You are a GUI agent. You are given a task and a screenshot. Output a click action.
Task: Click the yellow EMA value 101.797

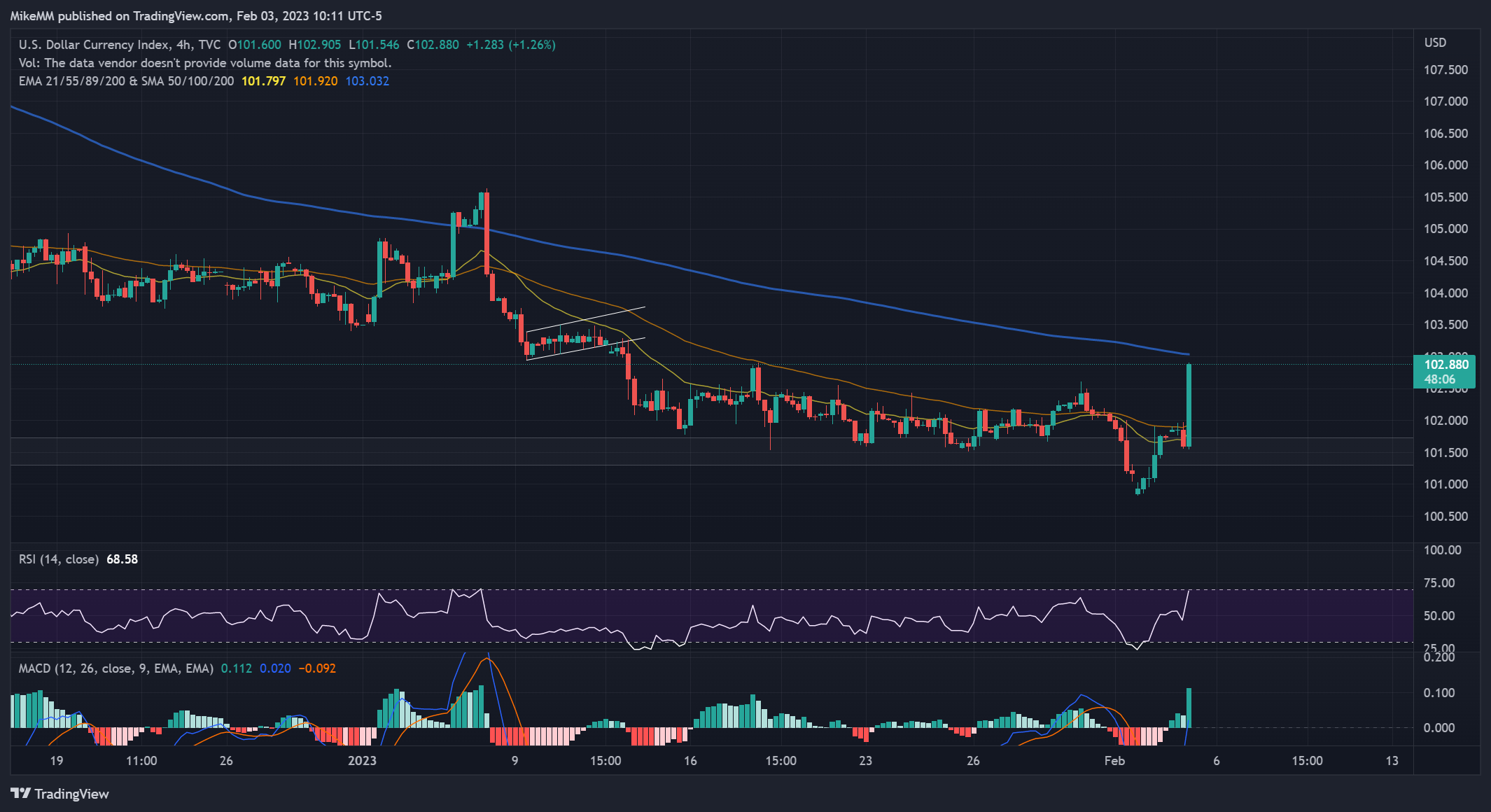coord(263,81)
